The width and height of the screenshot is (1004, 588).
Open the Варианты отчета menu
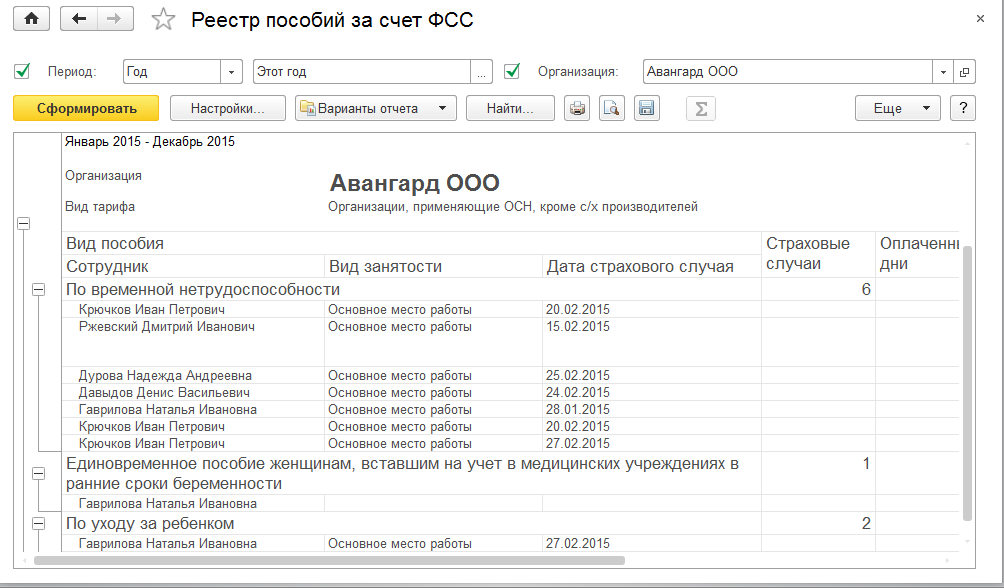pyautogui.click(x=375, y=108)
